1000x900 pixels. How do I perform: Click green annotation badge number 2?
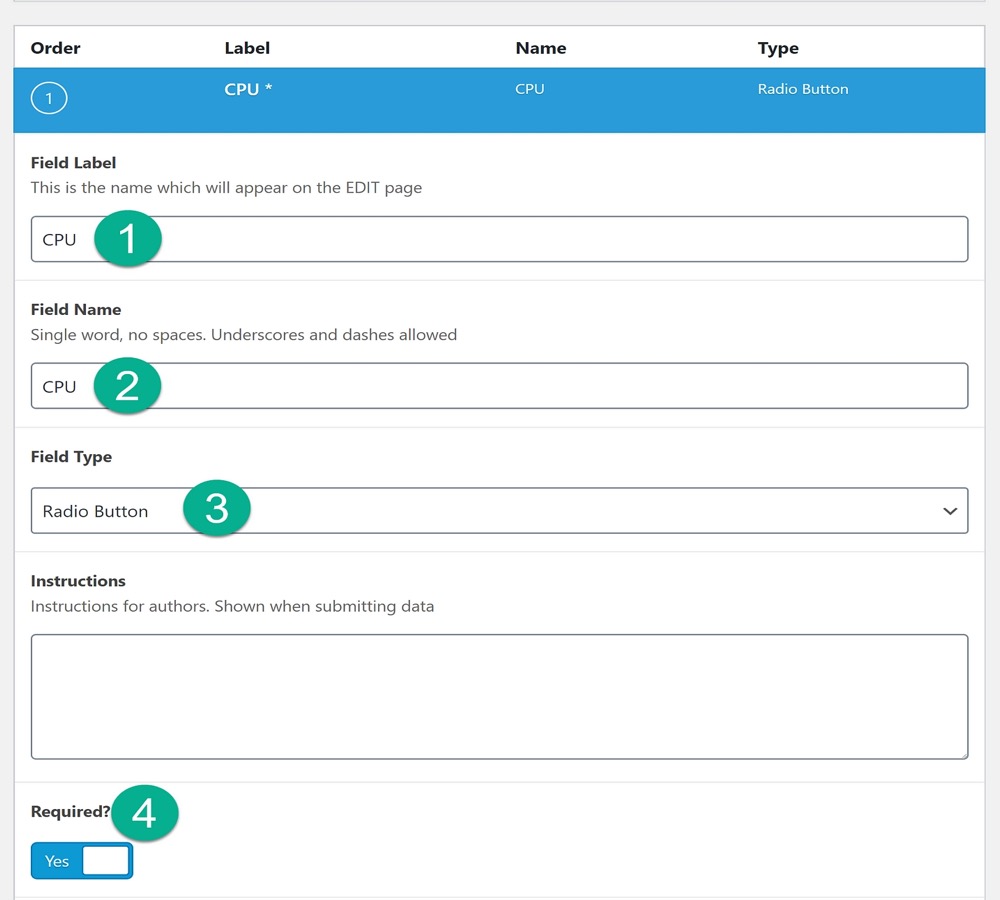click(127, 385)
